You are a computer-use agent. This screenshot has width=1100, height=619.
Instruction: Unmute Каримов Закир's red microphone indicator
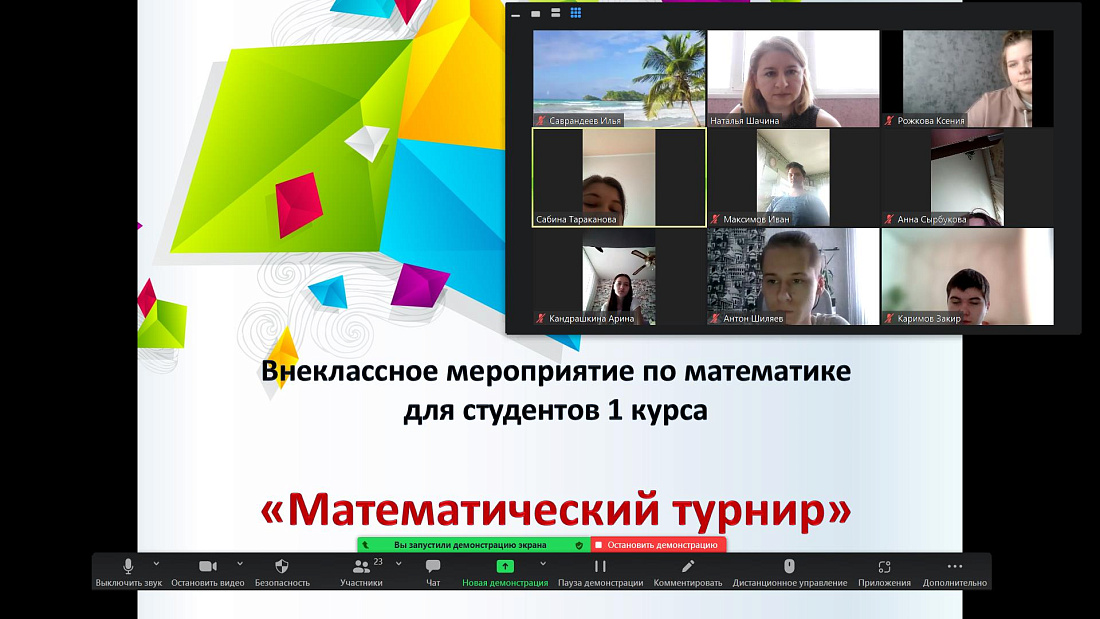tap(890, 318)
